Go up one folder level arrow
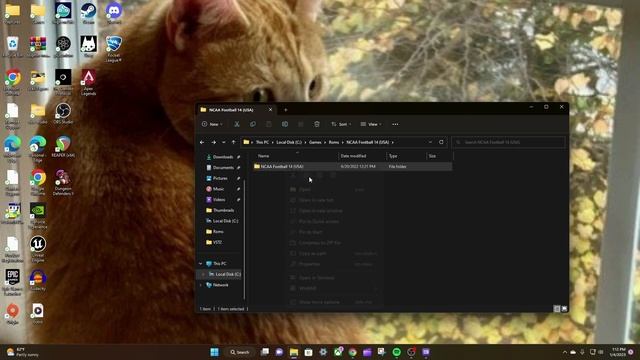 coord(233,142)
